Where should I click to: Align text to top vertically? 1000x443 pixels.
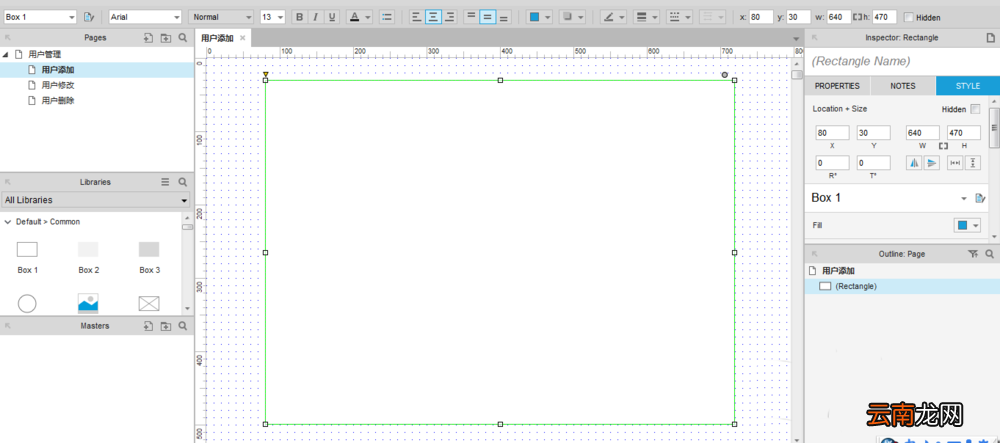pos(471,17)
